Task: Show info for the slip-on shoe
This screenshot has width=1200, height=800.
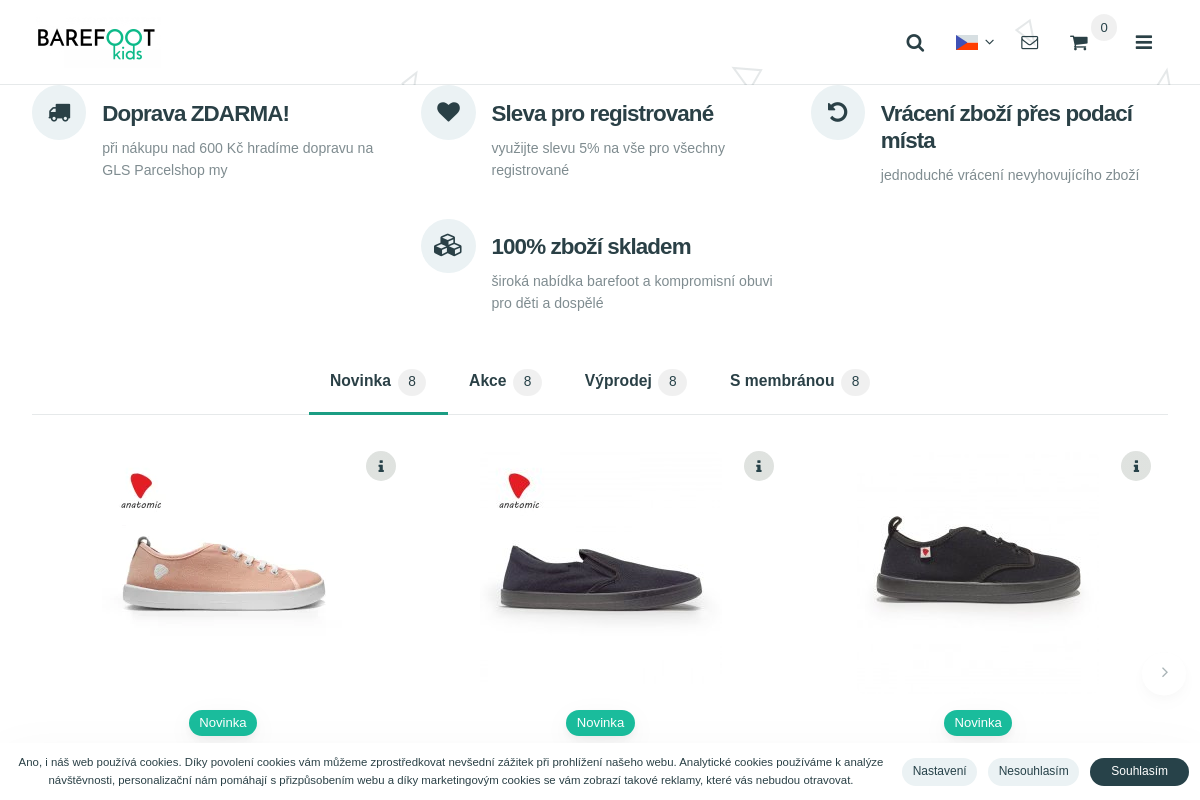Action: (x=759, y=466)
